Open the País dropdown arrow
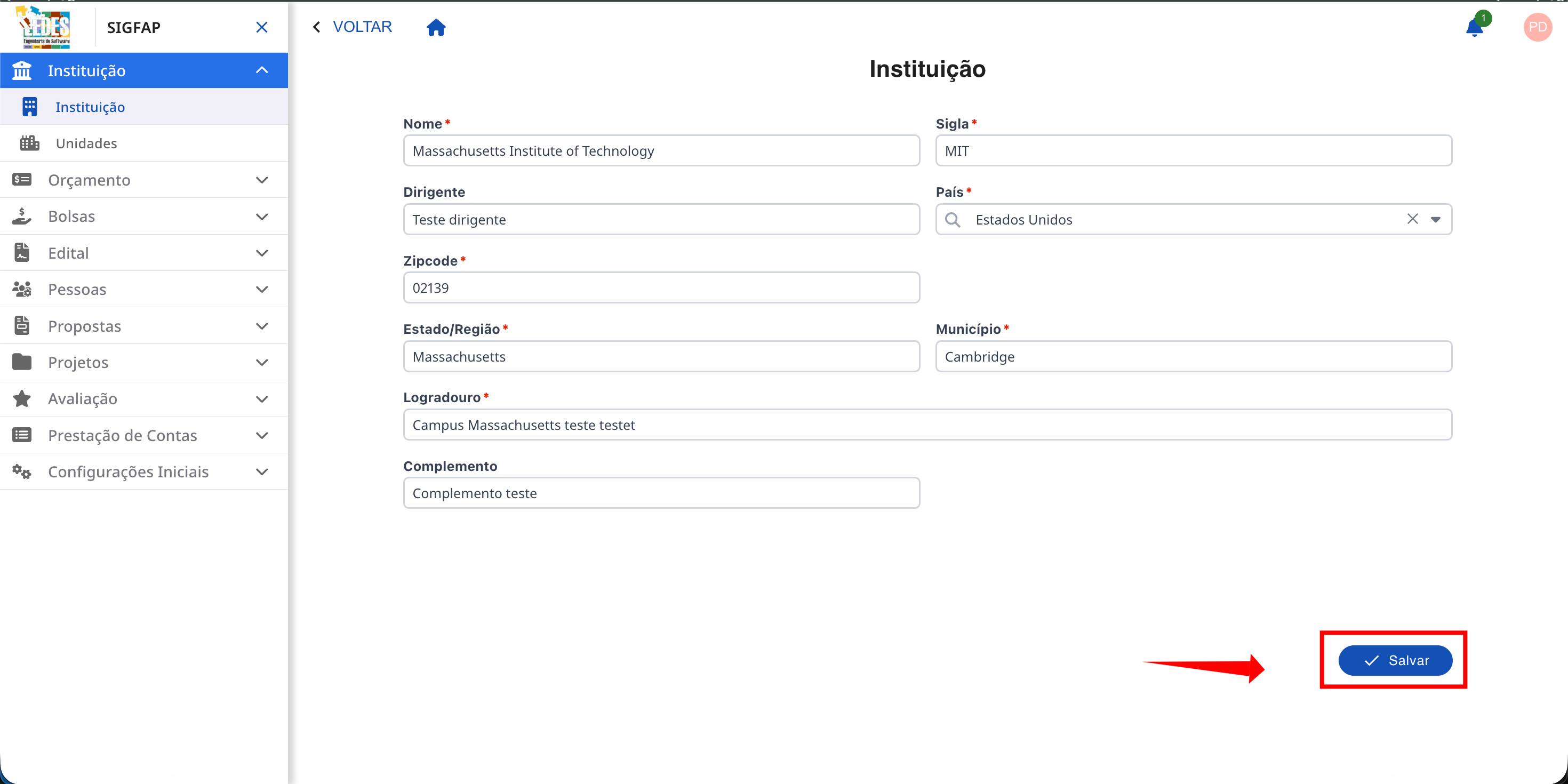This screenshot has width=1568, height=784. 1435,220
